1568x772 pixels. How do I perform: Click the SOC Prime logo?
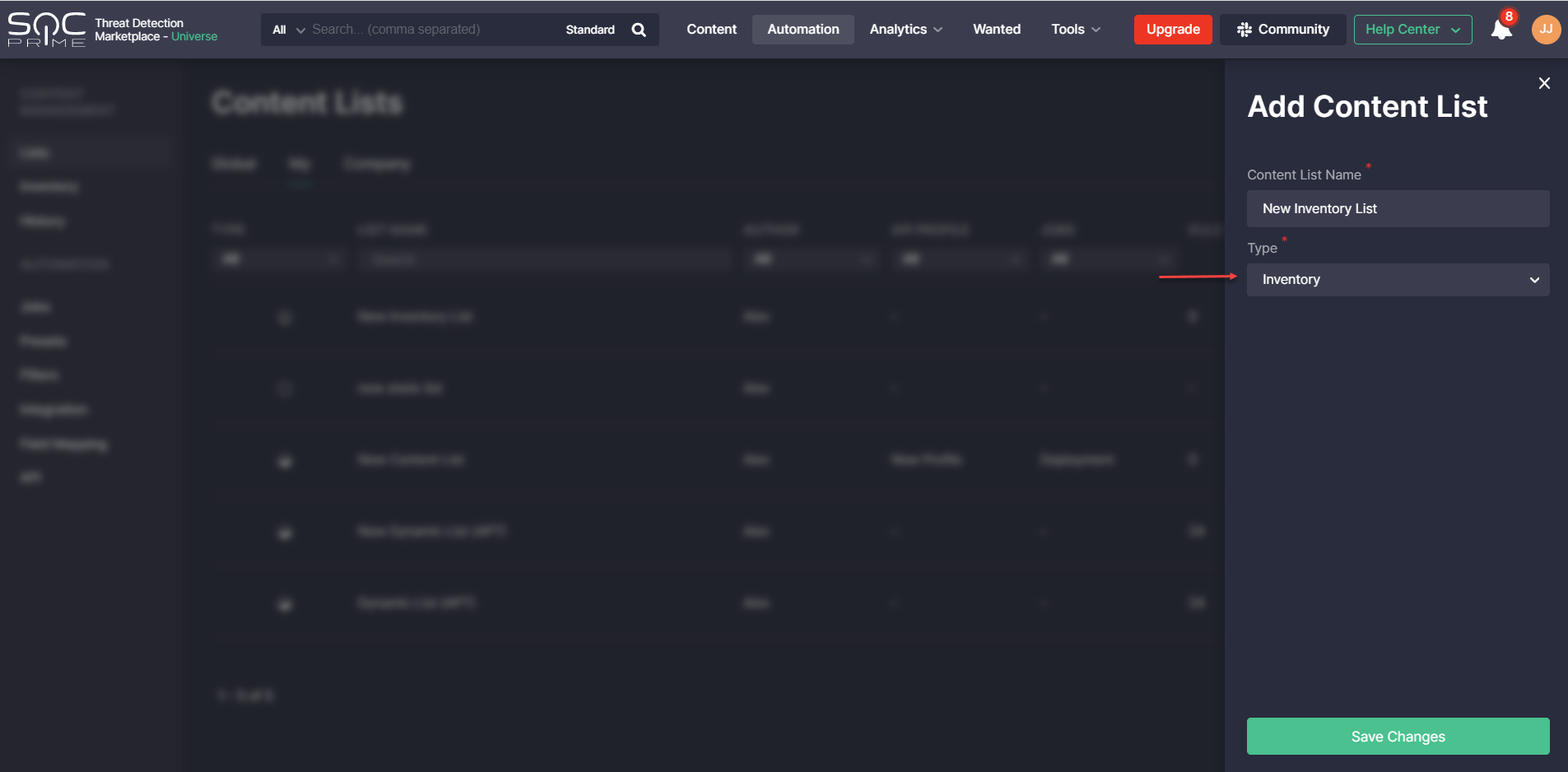[46, 30]
